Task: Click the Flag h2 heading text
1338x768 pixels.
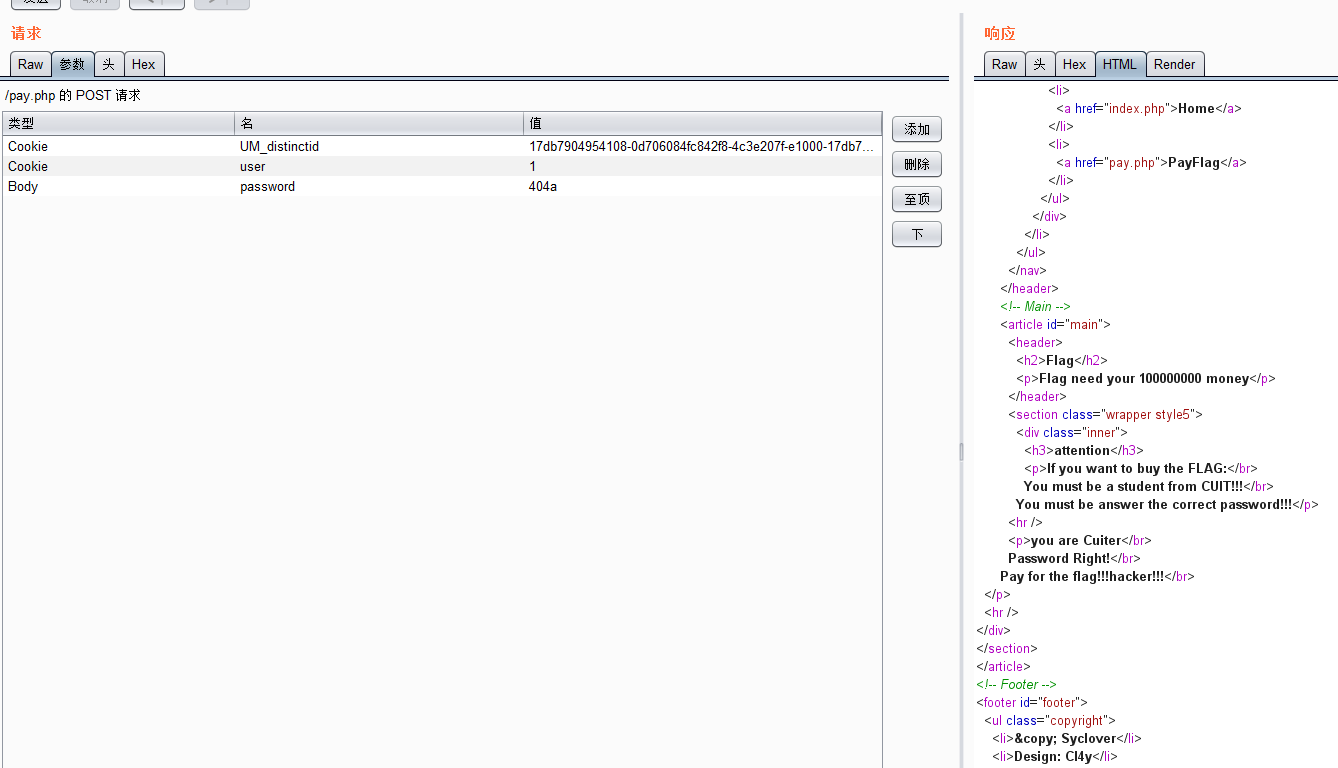Action: click(1059, 360)
